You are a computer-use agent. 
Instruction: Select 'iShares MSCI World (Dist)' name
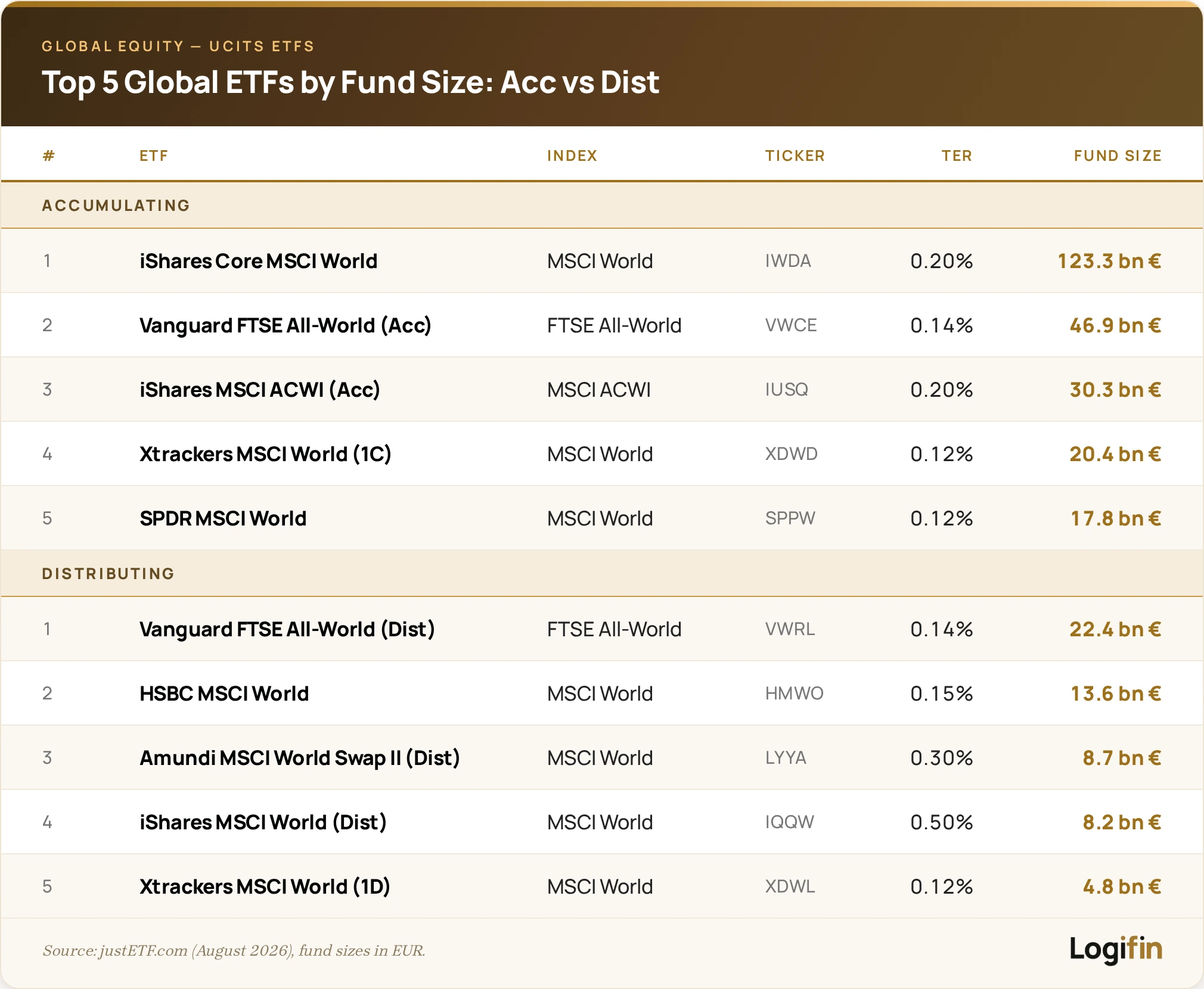(263, 822)
